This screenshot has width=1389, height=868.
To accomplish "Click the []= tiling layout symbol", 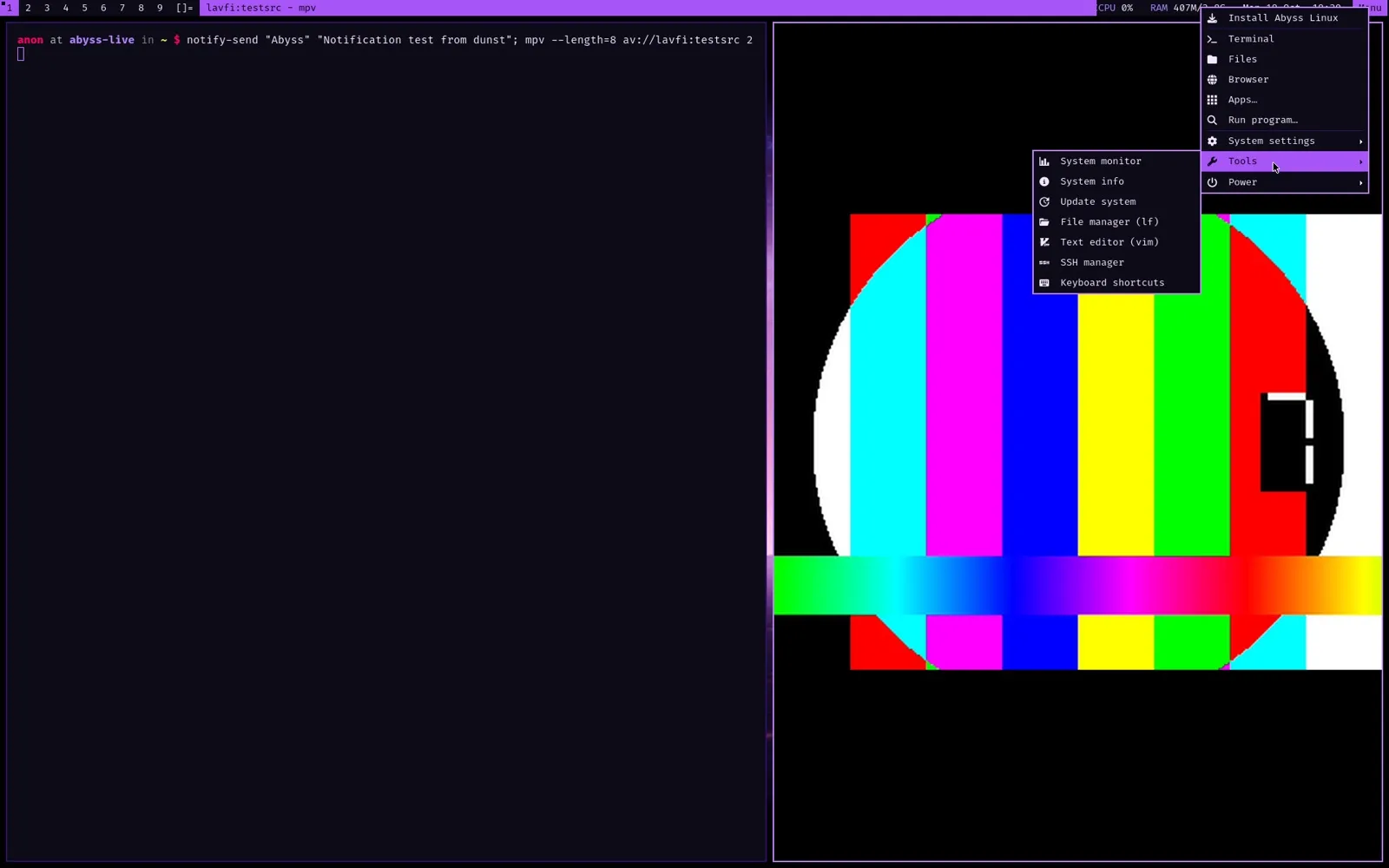I will (x=184, y=8).
